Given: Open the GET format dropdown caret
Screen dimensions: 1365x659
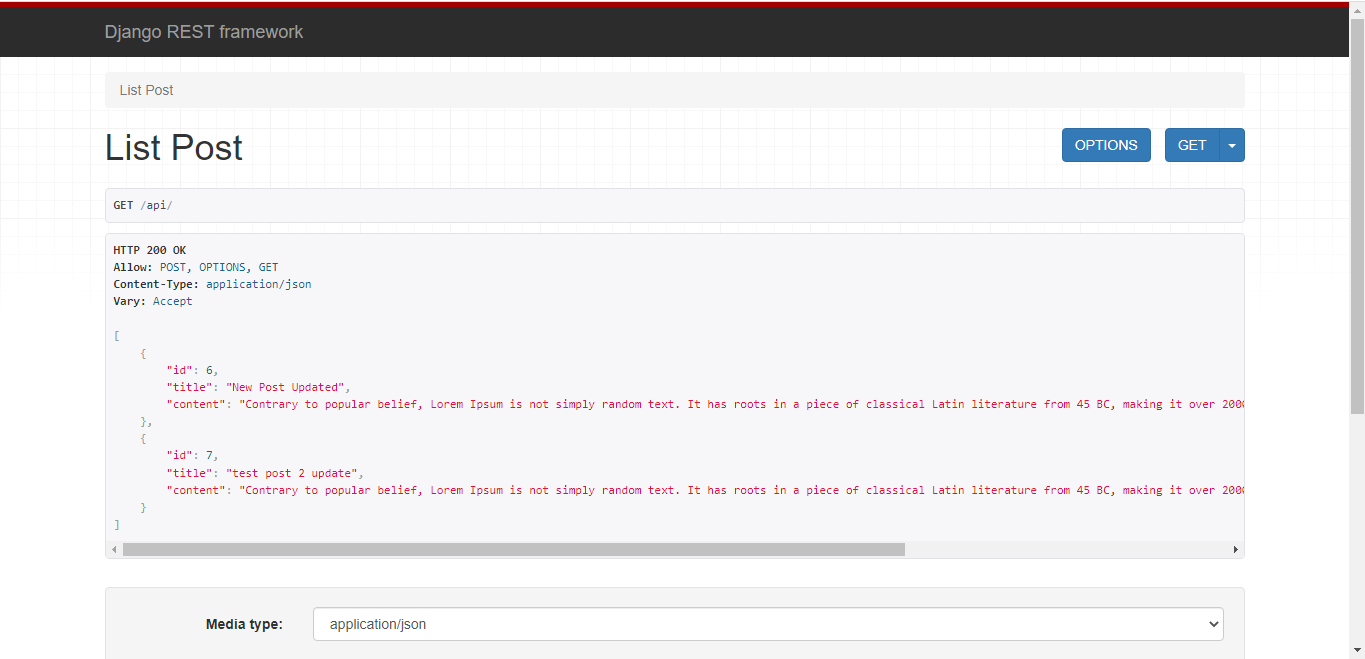Looking at the screenshot, I should click(x=1232, y=145).
